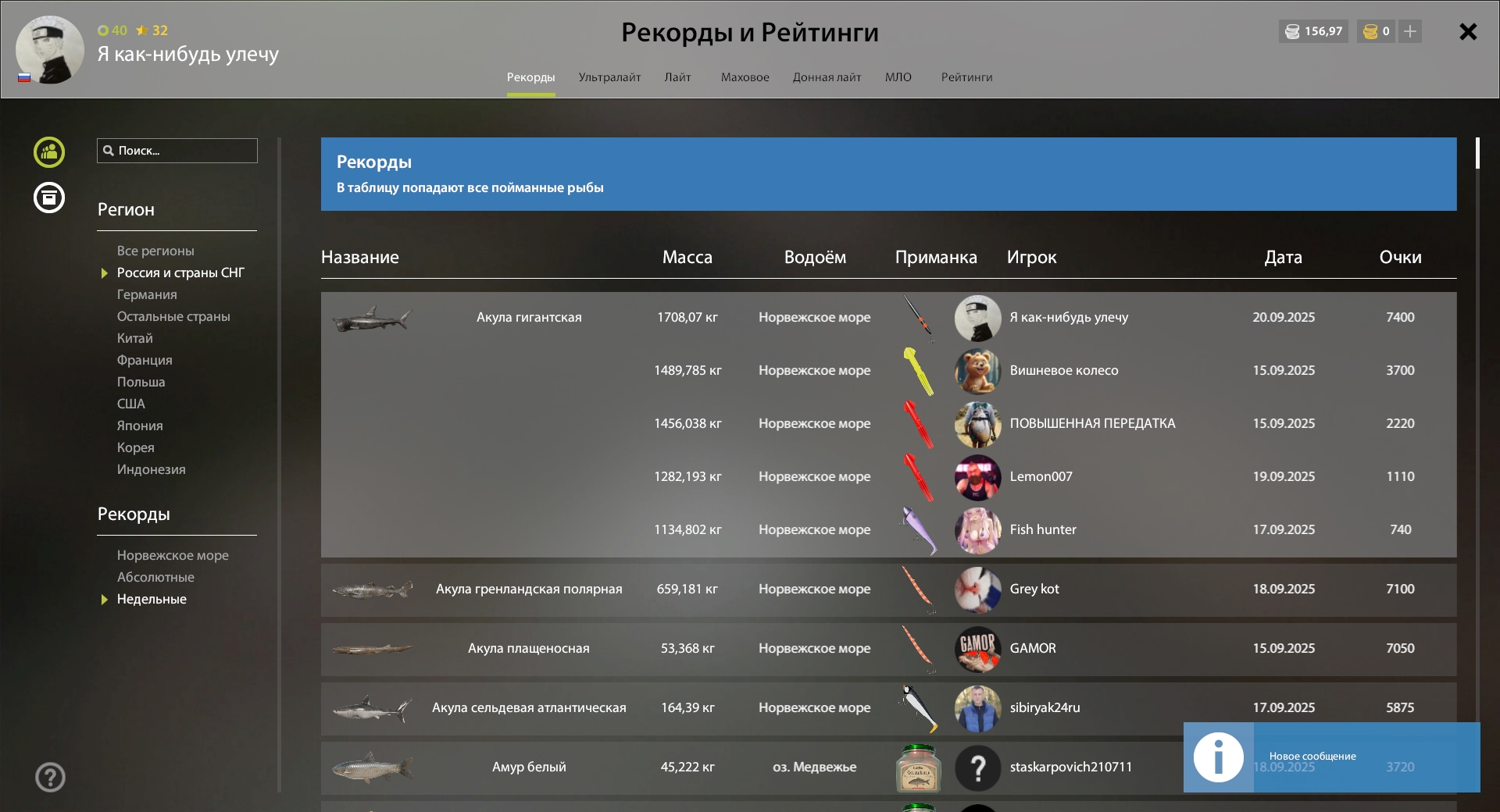Switch to the МЛО tab

click(x=898, y=77)
